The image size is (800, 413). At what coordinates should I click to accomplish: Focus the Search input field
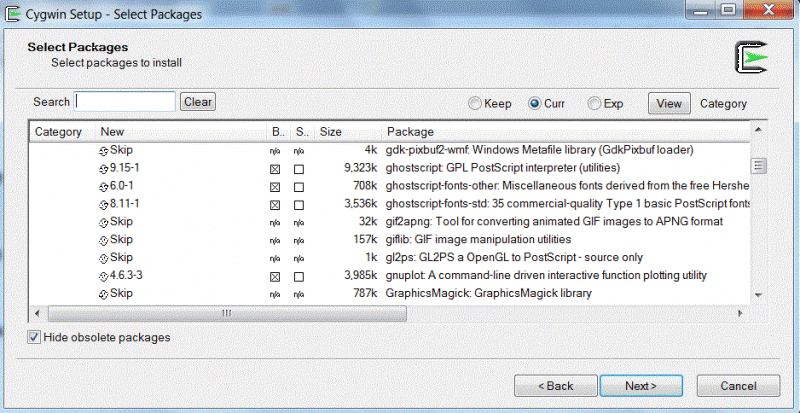point(125,102)
